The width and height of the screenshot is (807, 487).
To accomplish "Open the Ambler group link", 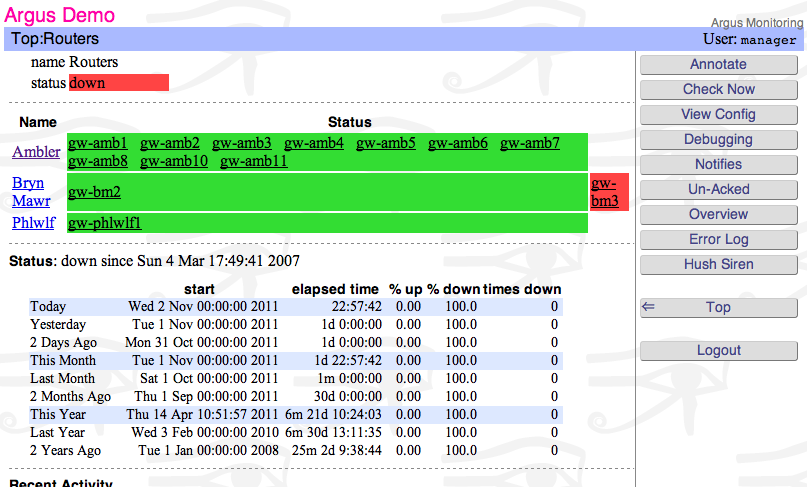I will coord(36,152).
